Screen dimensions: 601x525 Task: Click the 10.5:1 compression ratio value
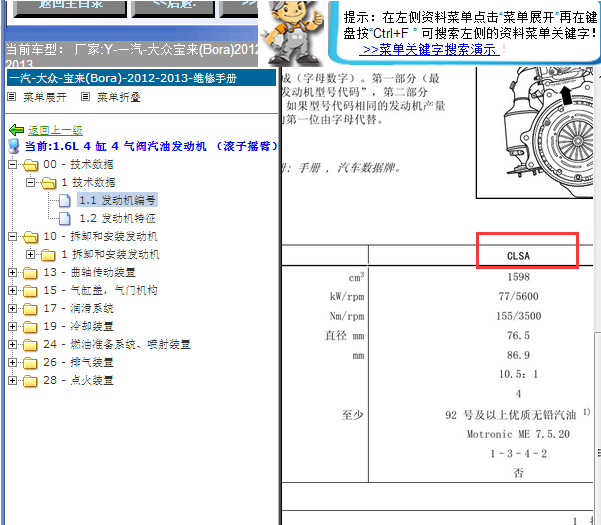518,374
